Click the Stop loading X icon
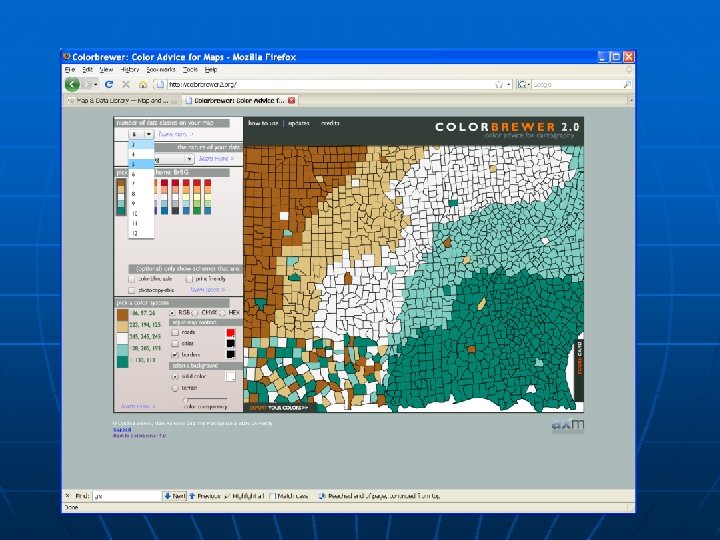Viewport: 720px width, 540px height. tap(126, 84)
